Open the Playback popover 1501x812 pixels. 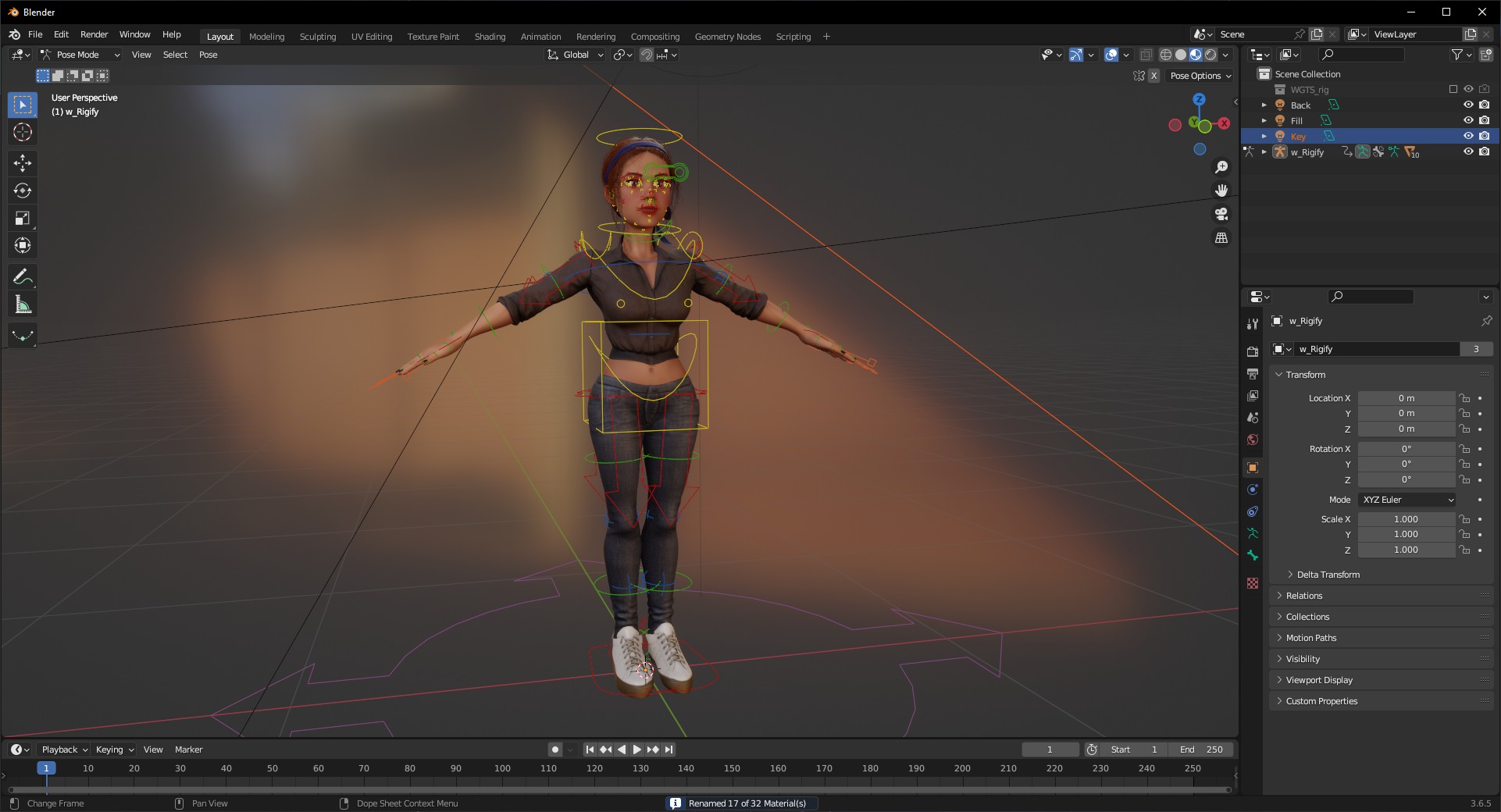[64, 750]
